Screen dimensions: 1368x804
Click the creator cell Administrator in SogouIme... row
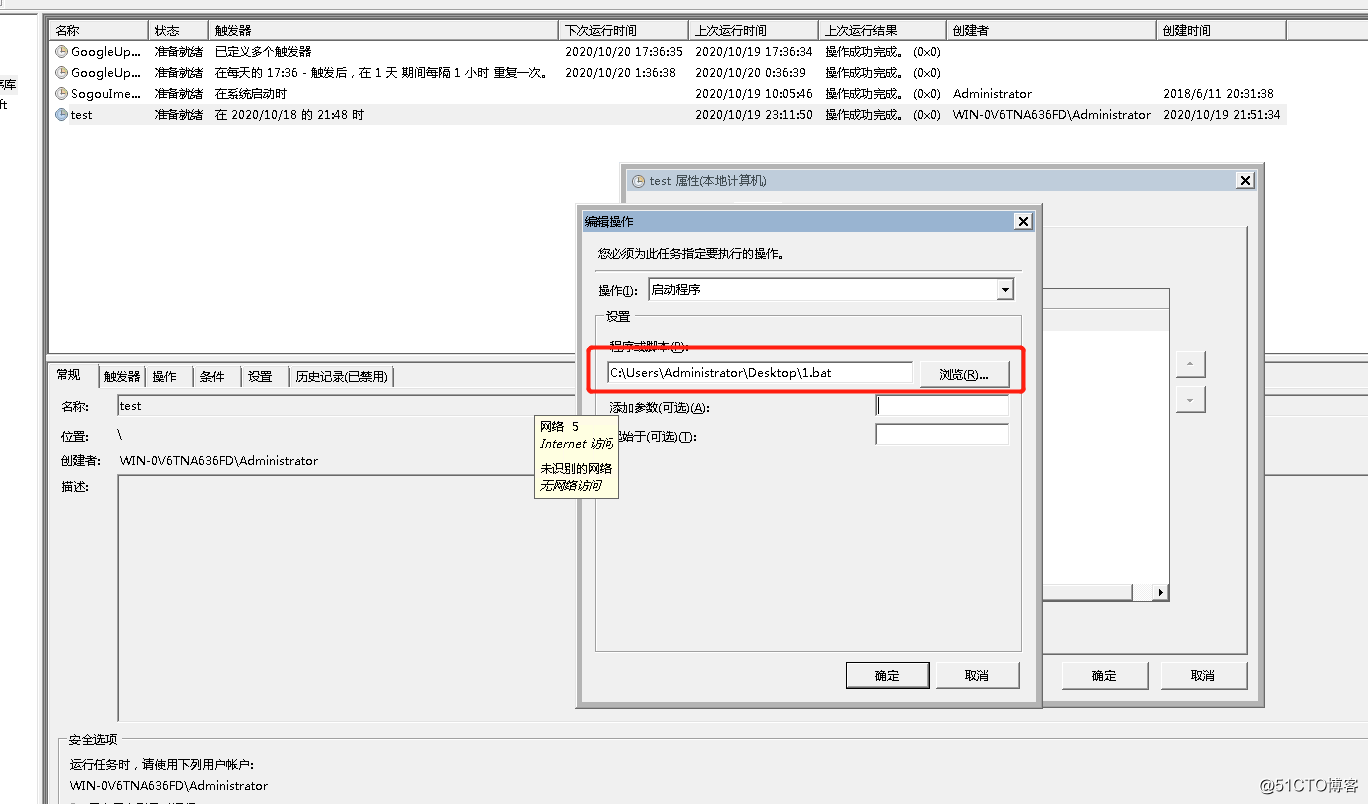pos(992,94)
